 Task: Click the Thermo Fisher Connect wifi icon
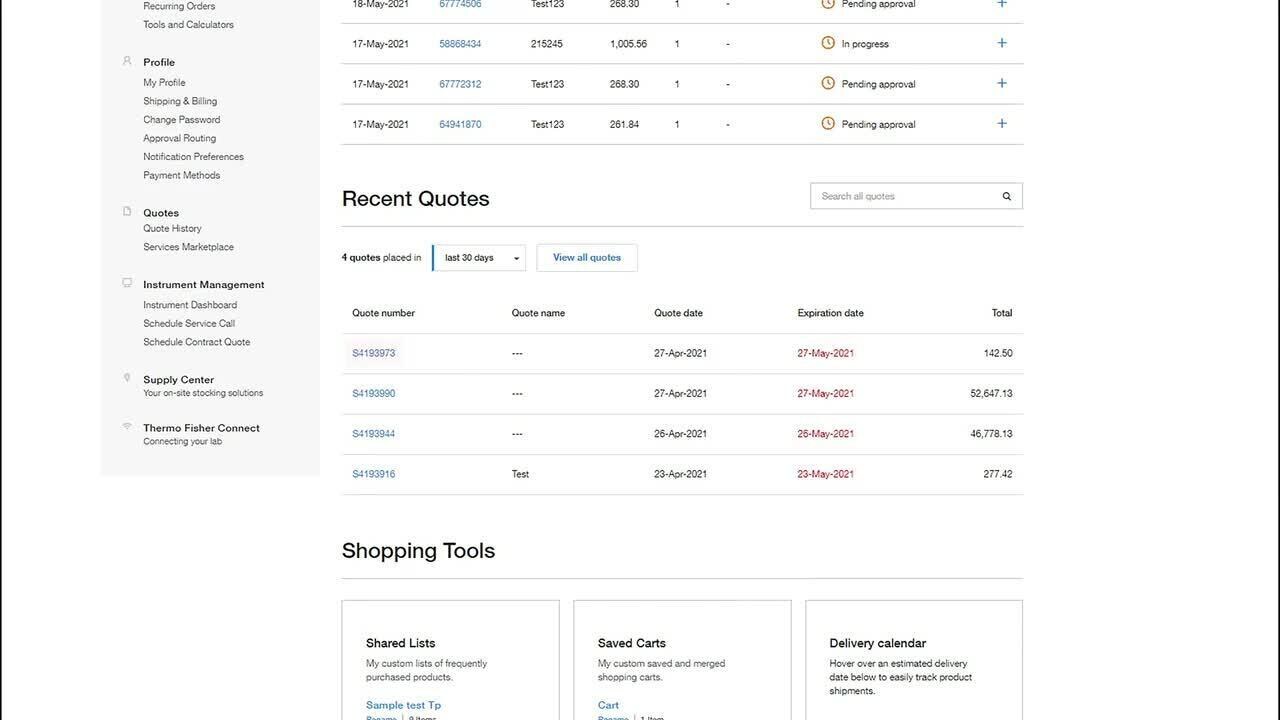pos(127,427)
